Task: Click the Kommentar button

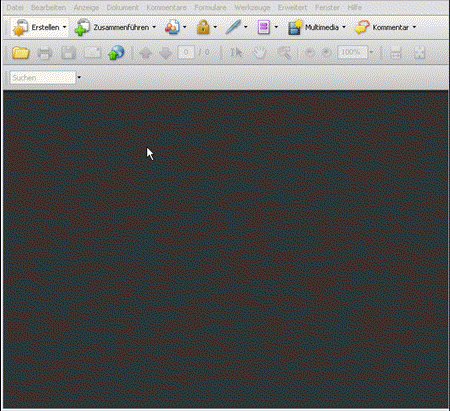Action: 385,27
